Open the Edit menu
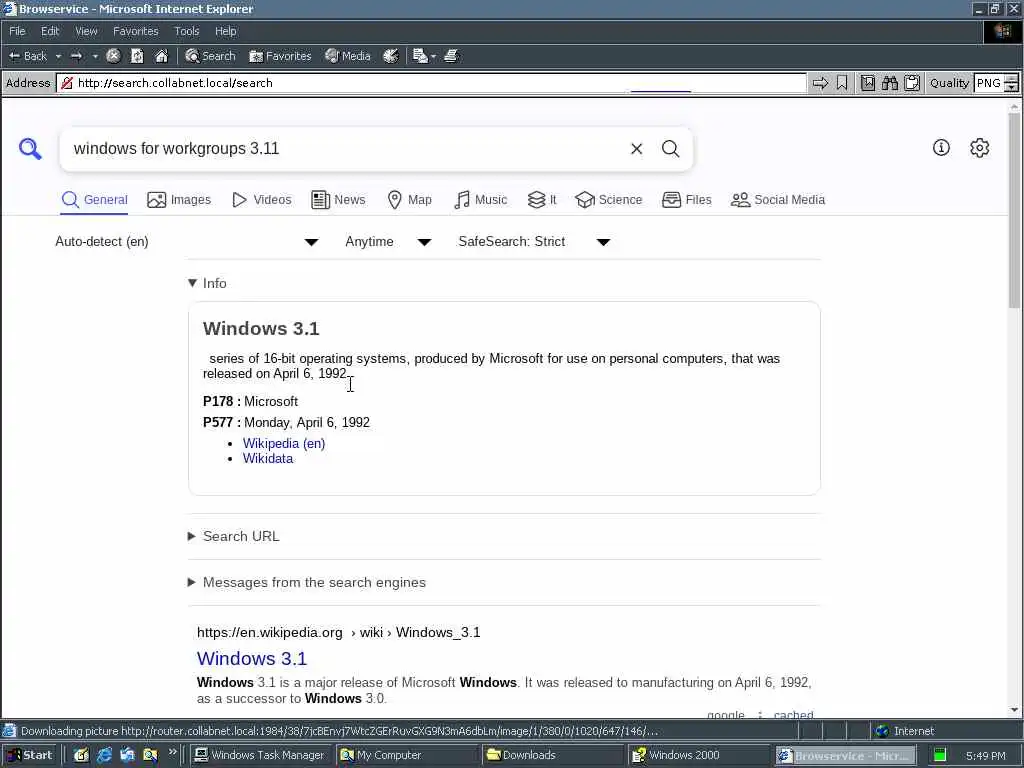The width and height of the screenshot is (1024, 768). 50,31
